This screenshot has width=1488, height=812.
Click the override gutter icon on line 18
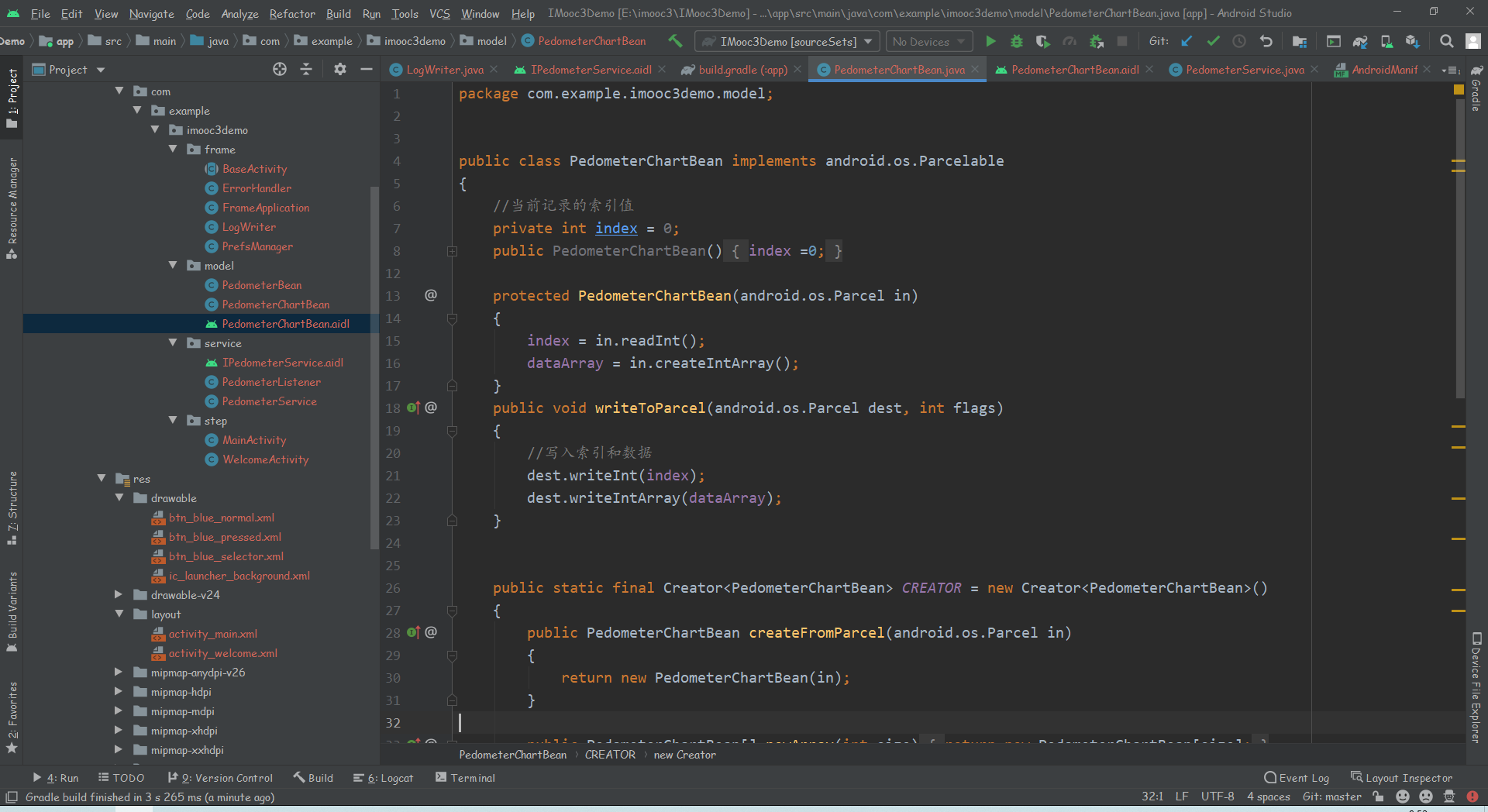click(x=413, y=408)
